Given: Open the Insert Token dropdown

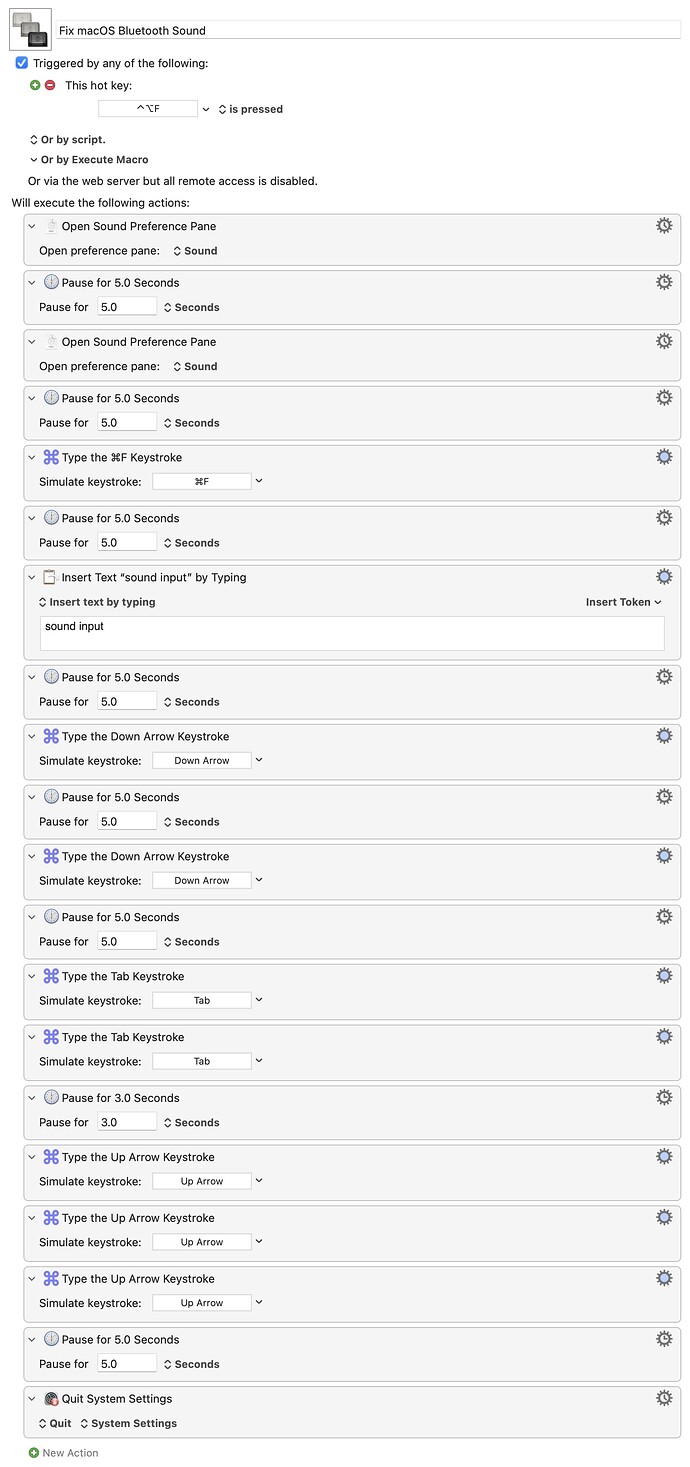Looking at the screenshot, I should pyautogui.click(x=624, y=602).
